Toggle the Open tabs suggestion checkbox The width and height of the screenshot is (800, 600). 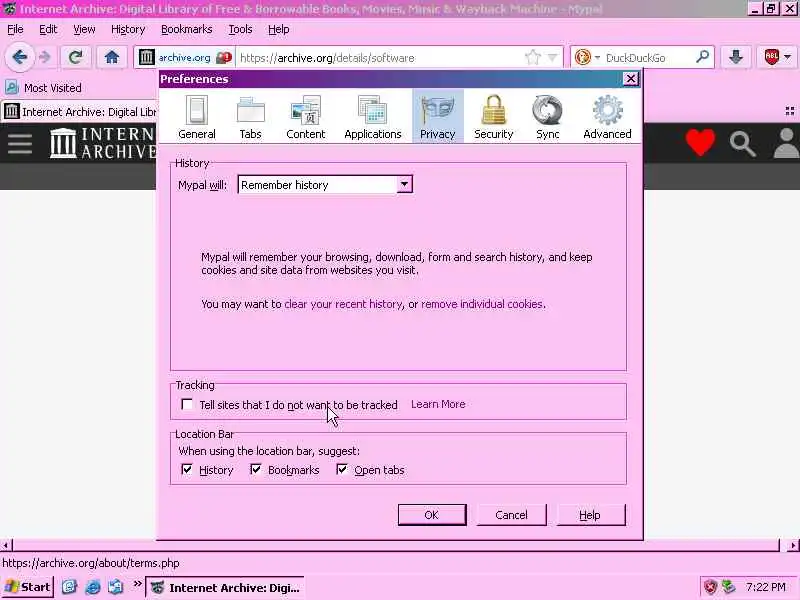pos(342,469)
